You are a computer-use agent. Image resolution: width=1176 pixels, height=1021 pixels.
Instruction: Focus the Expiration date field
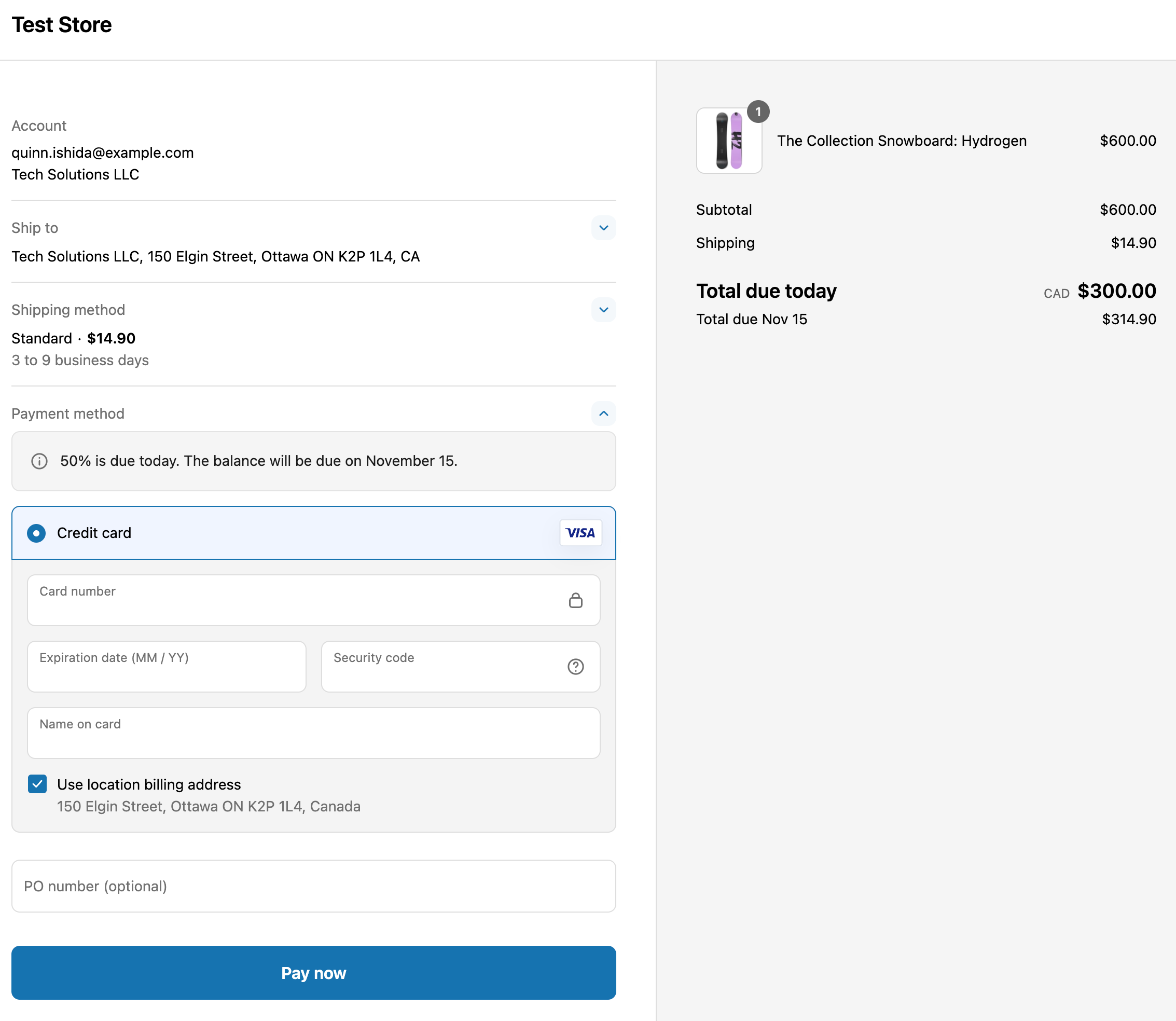coord(167,667)
